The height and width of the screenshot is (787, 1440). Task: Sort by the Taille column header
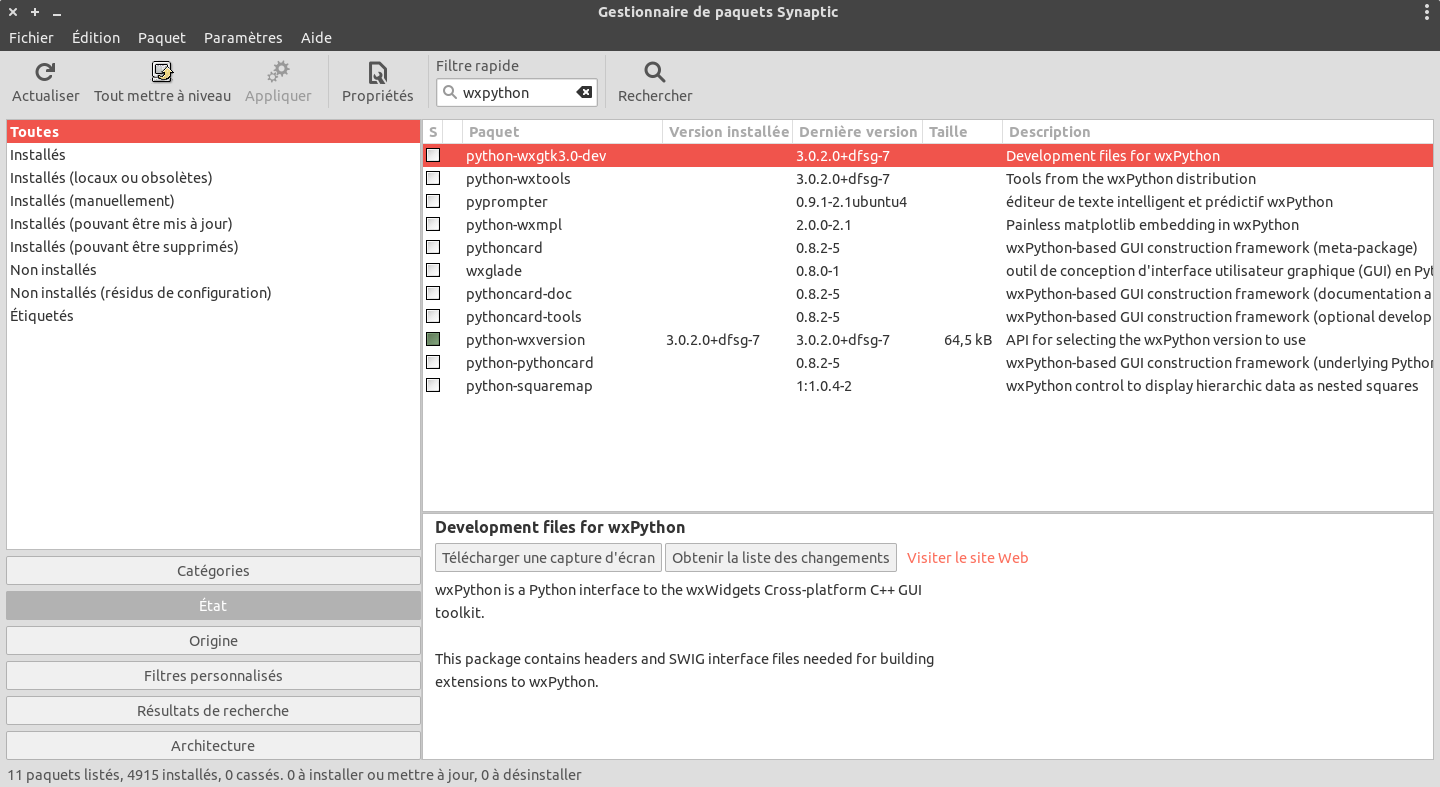963,132
